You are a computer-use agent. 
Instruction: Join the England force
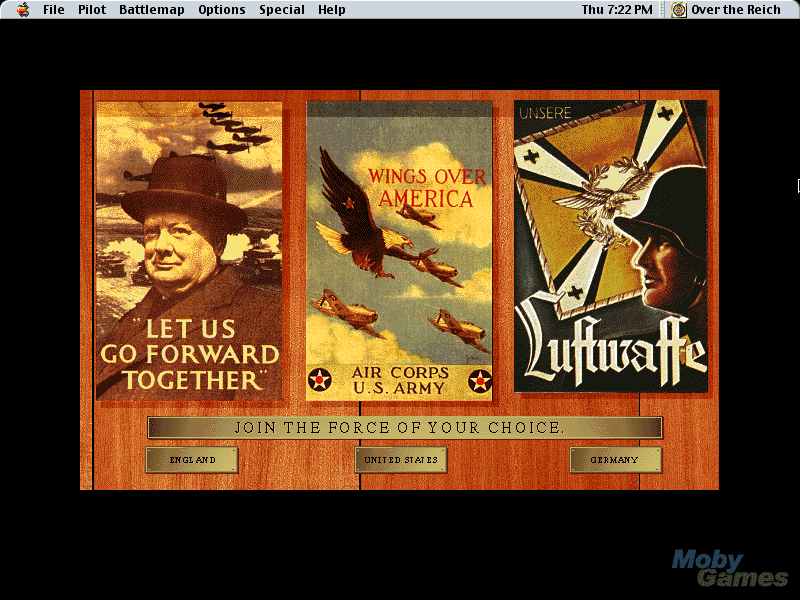[192, 460]
